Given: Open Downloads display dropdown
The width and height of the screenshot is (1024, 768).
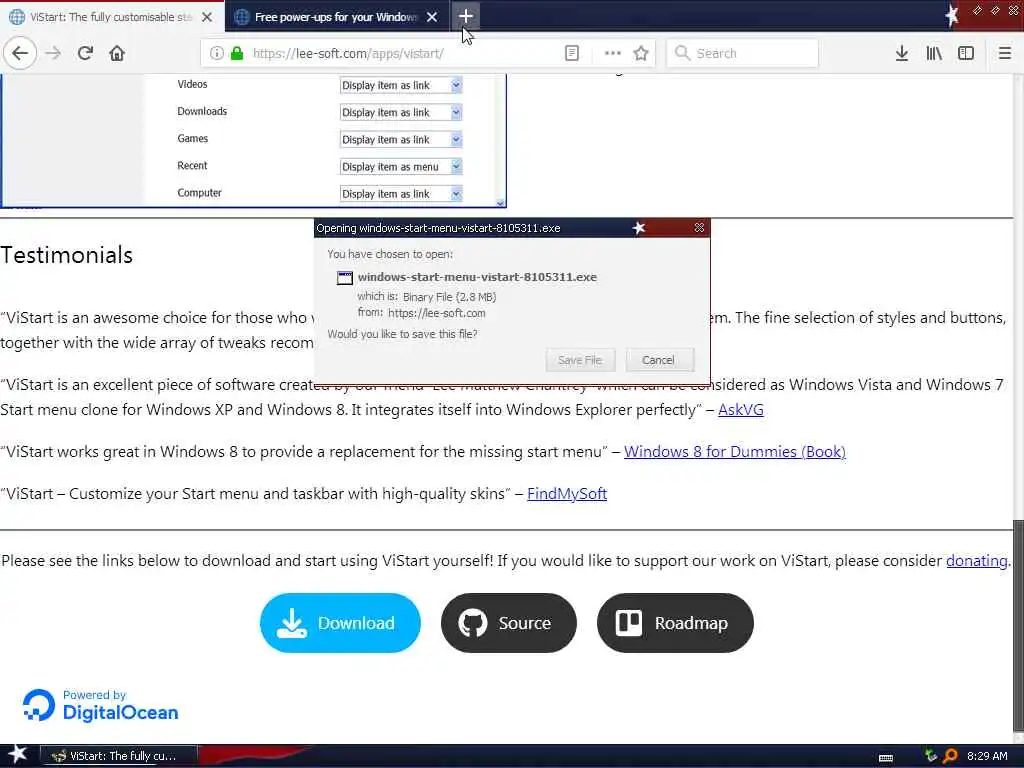Looking at the screenshot, I should click(401, 112).
